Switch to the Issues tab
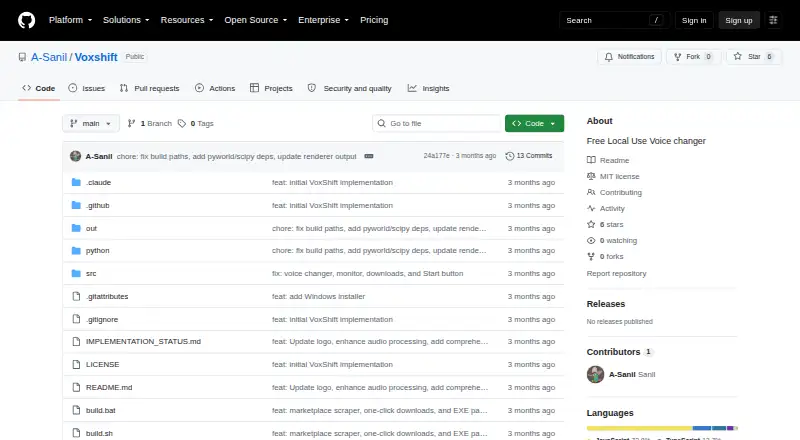This screenshot has width=800, height=440. tap(87, 88)
